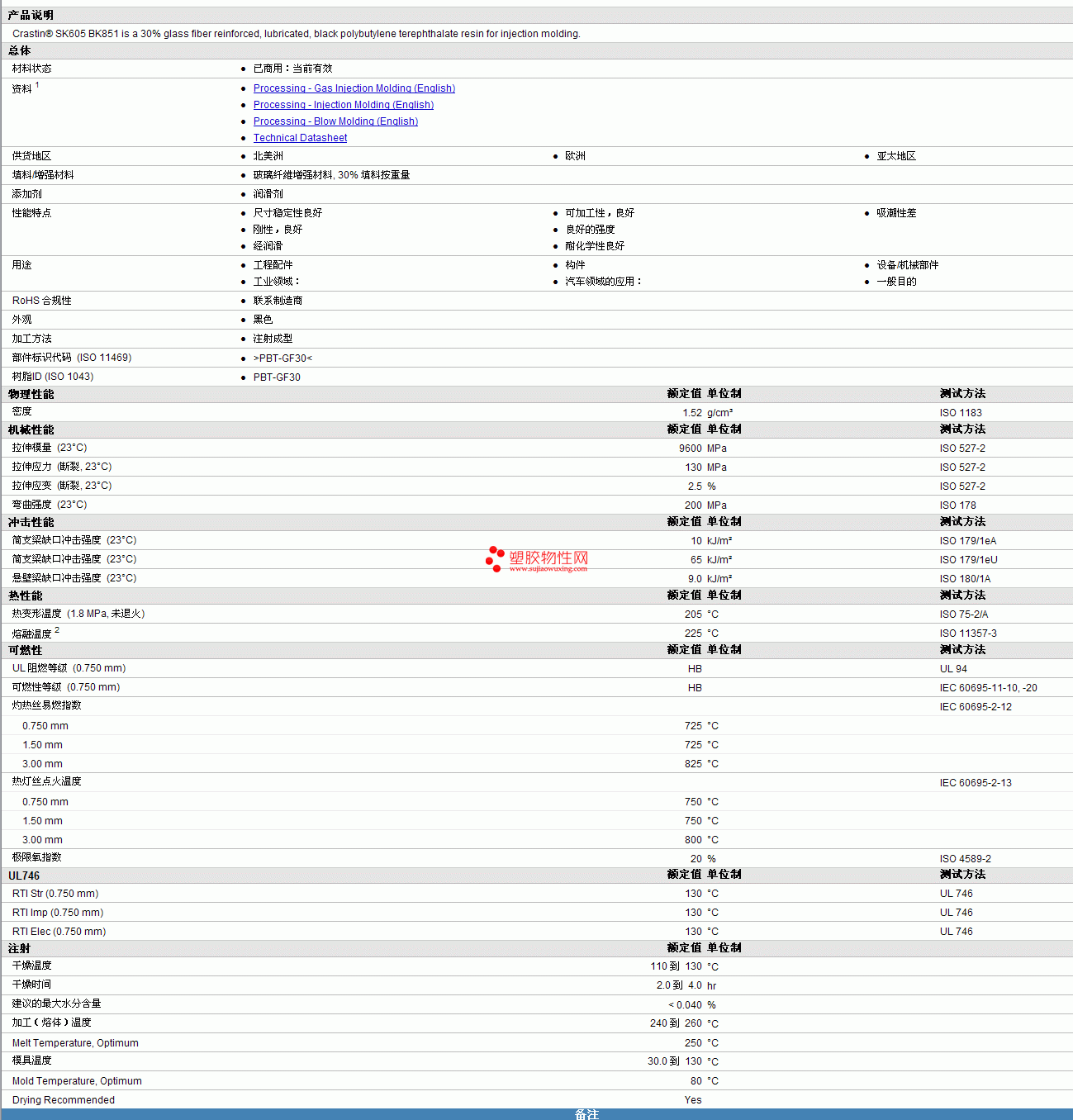This screenshot has width=1073, height=1120.
Task: Open the Processing - Injection Molding (English) link
Action: click(x=344, y=105)
